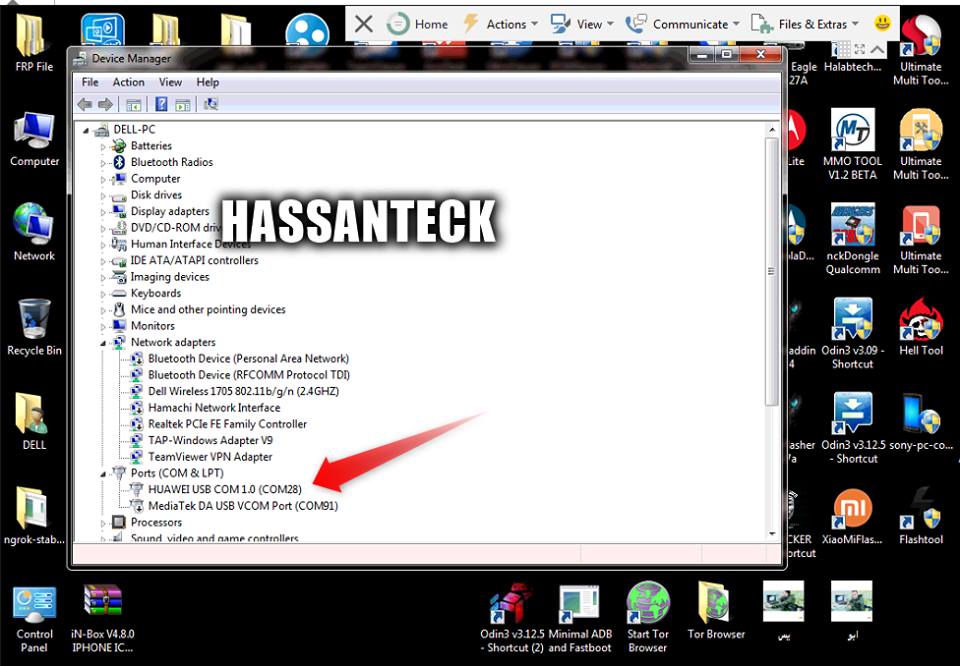
Task: Select Imaging devices entry
Action: tap(170, 277)
